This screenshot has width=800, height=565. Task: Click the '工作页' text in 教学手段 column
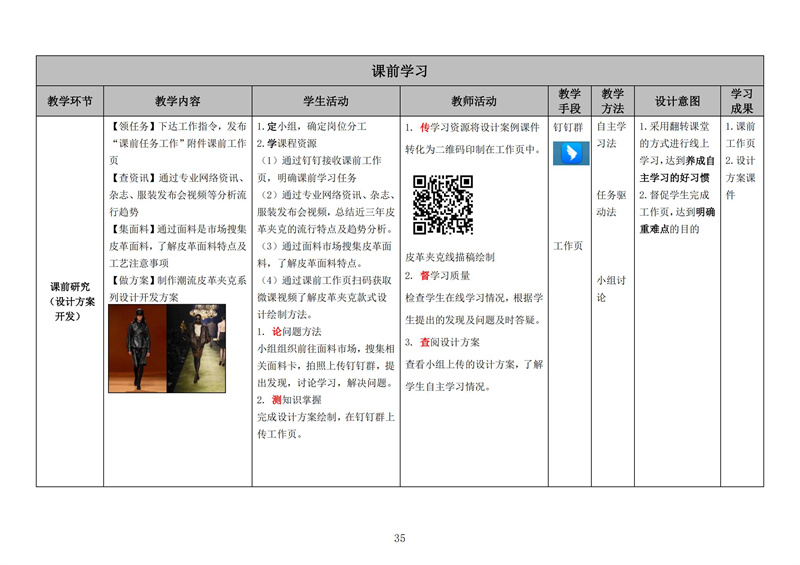point(568,246)
